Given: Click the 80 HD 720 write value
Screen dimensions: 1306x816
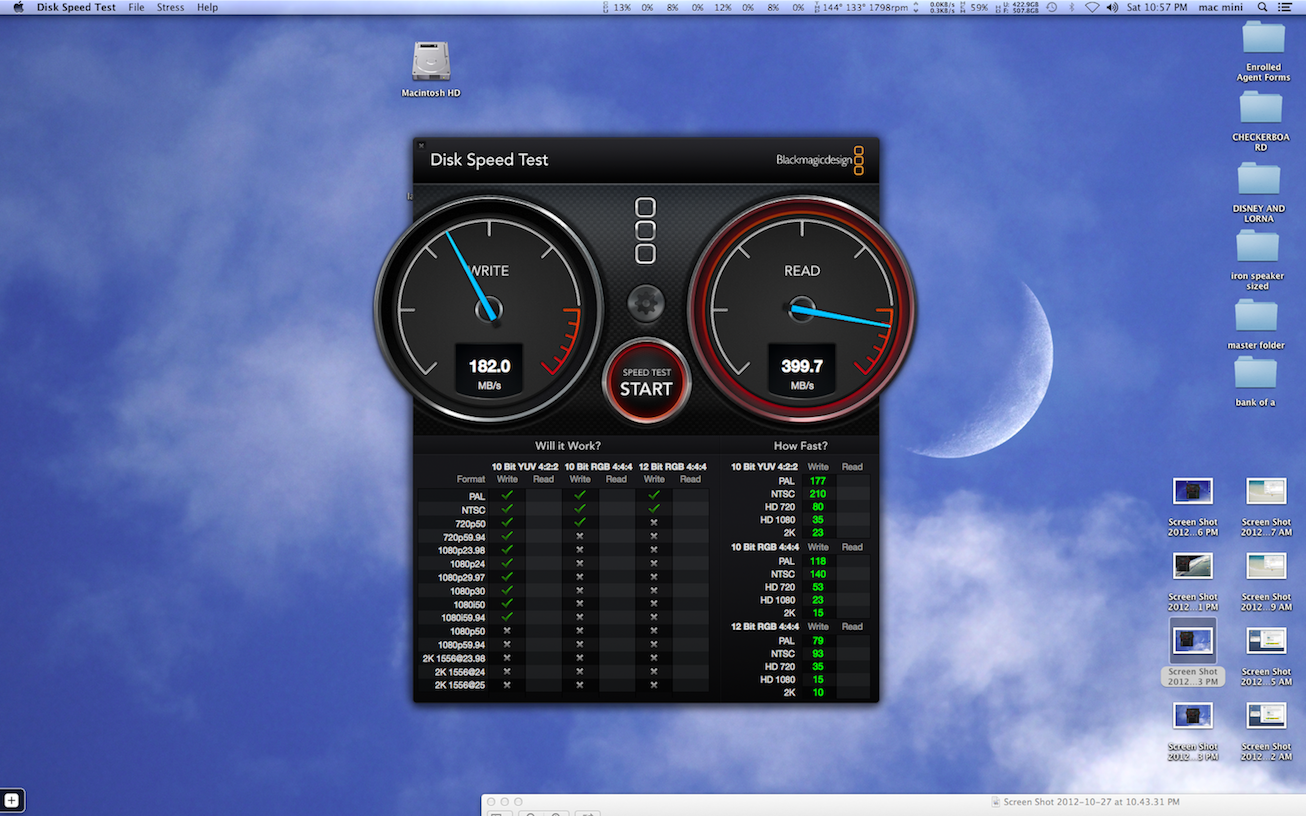Looking at the screenshot, I should (x=818, y=507).
